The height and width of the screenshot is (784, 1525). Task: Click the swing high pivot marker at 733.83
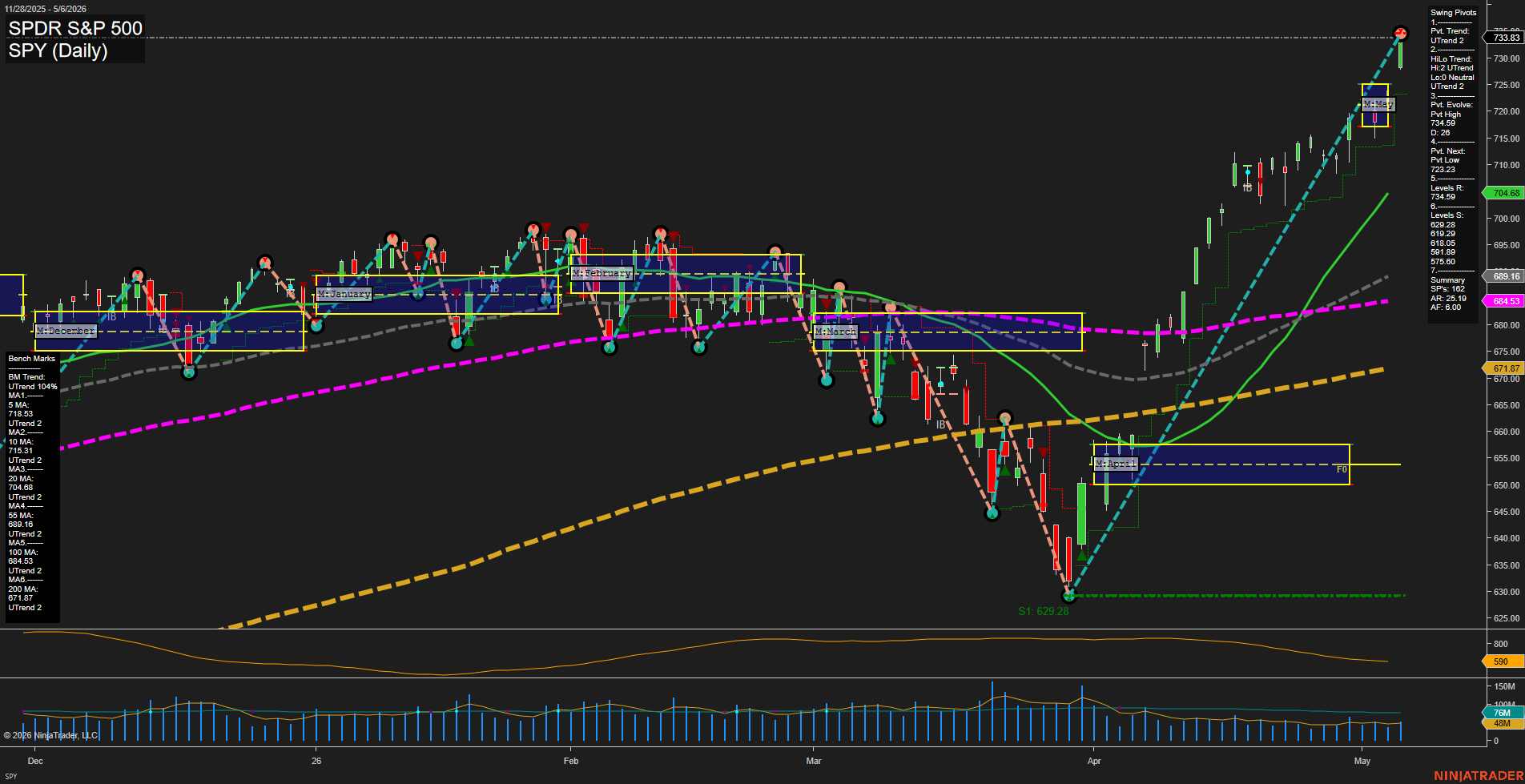tap(1401, 33)
